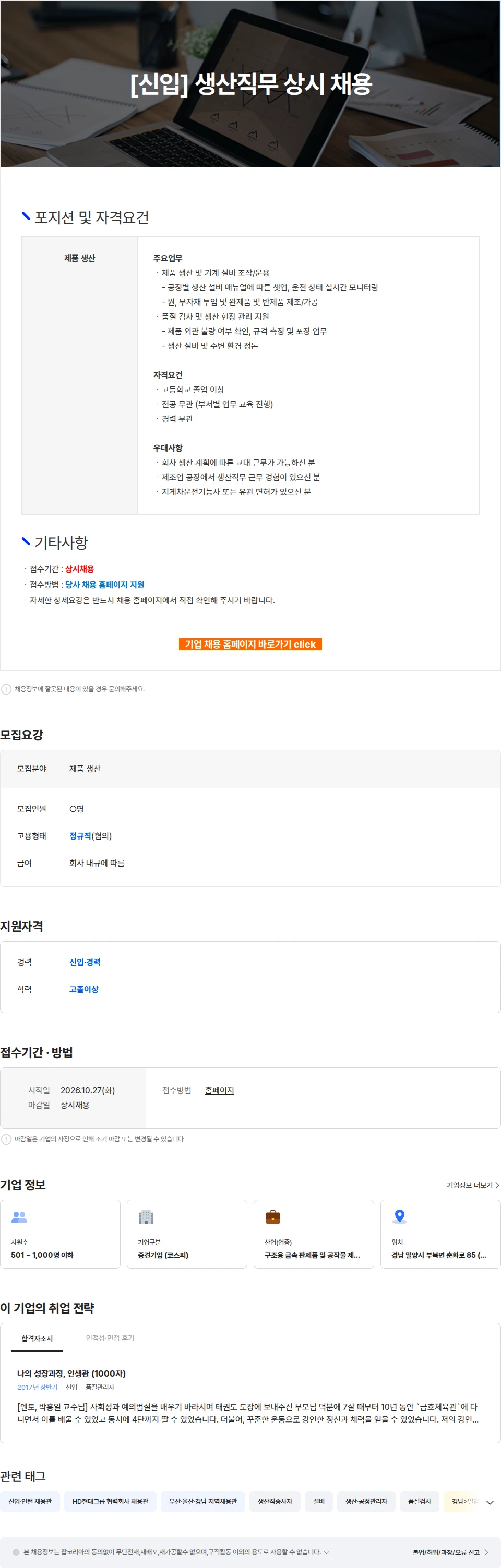Click the 멘토, 박흥일 교수님 essay excerpt
Image resolution: width=501 pixels, height=1568 pixels.
click(x=248, y=1413)
